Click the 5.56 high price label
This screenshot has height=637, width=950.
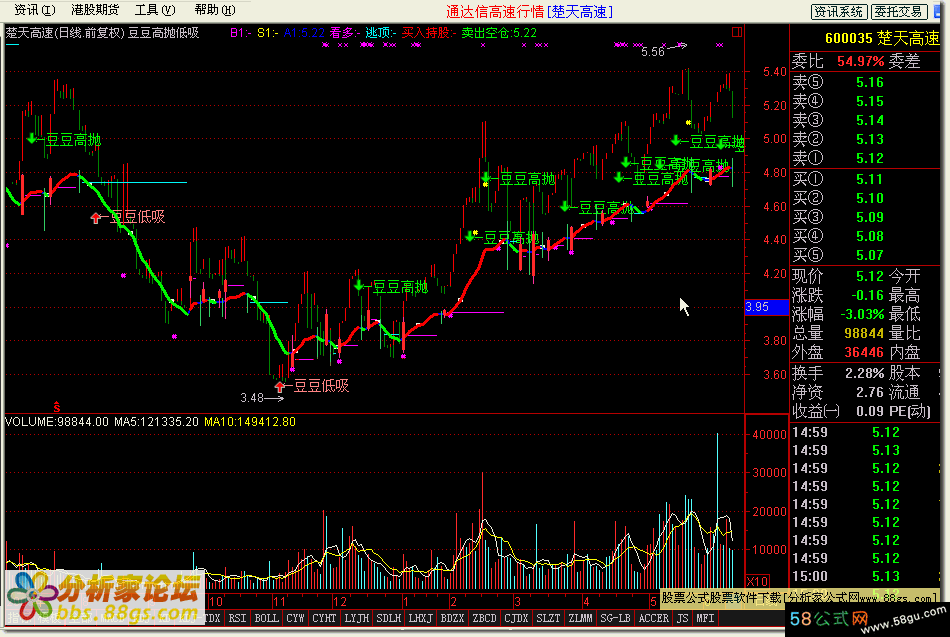653,52
